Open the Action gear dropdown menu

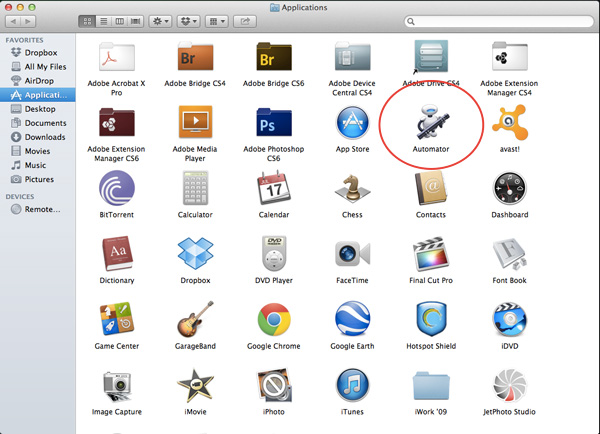click(x=160, y=21)
